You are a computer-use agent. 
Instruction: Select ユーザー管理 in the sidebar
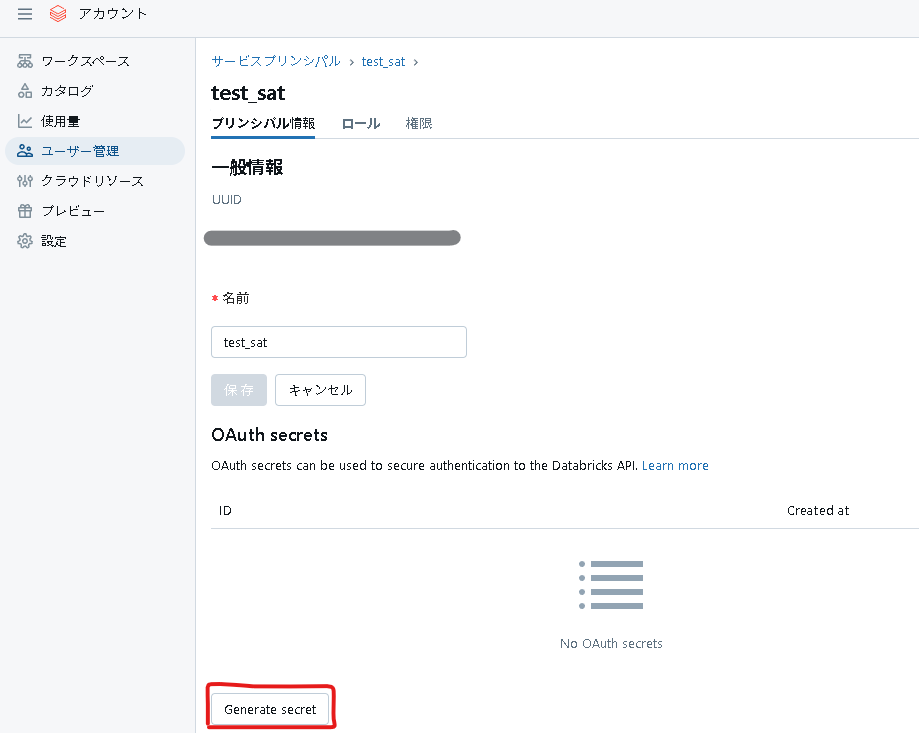95,151
